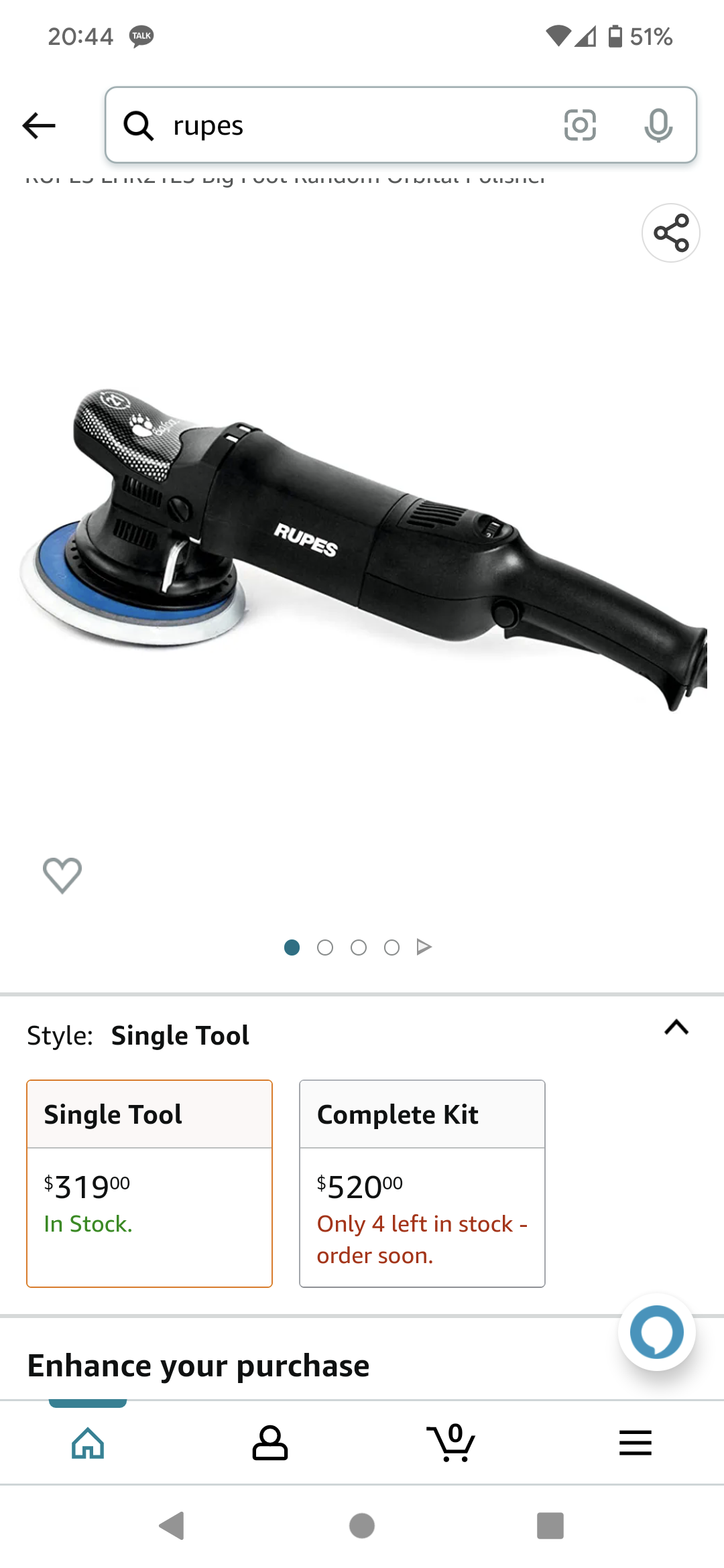This screenshot has height=1568, width=724.
Task: Go to Home tab
Action: (88, 1442)
